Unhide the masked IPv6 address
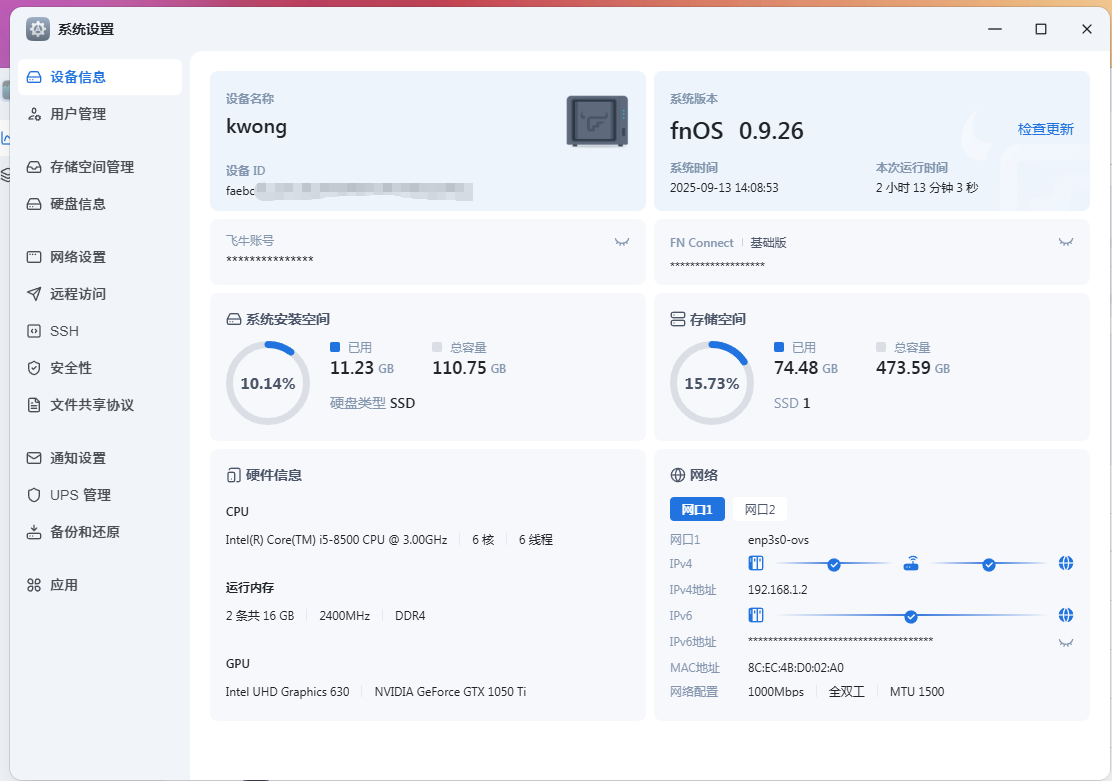Image resolution: width=1112 pixels, height=781 pixels. [1066, 642]
